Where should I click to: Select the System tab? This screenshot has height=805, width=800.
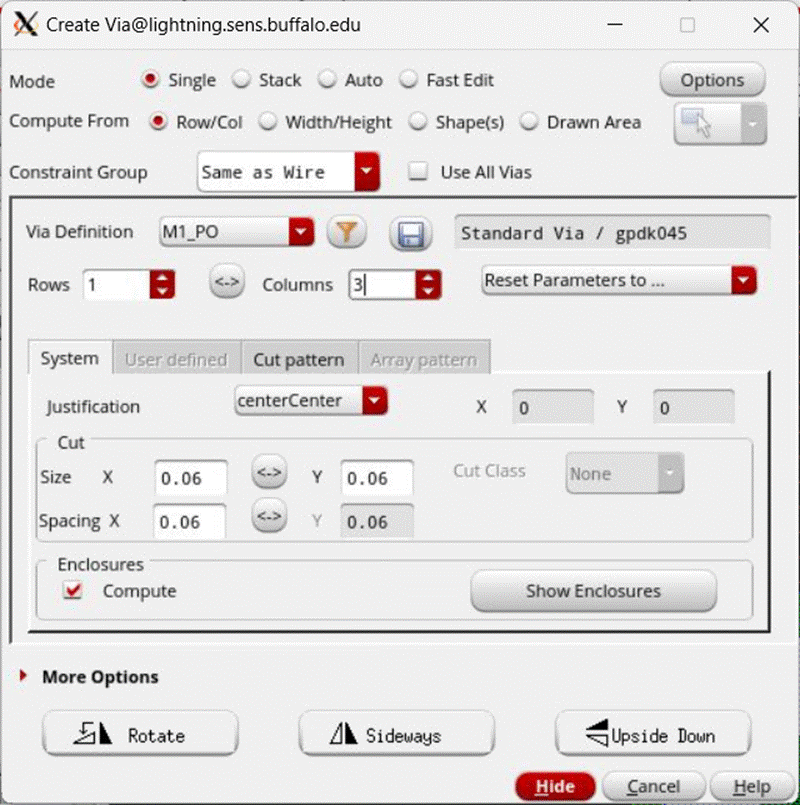67,358
